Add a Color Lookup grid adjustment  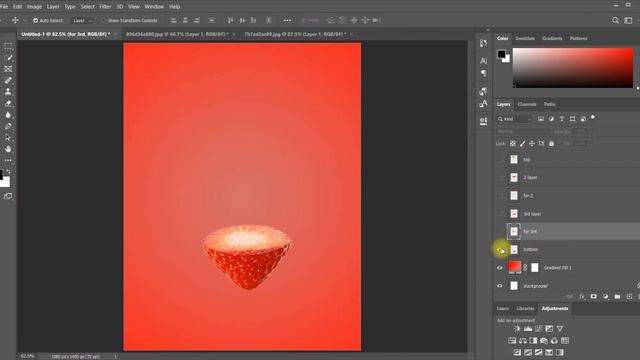(565, 340)
